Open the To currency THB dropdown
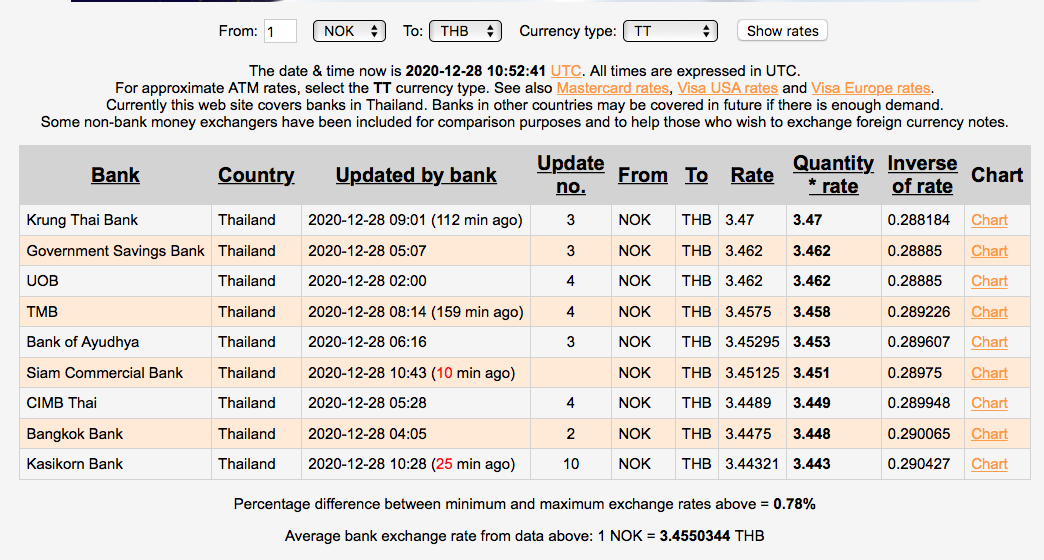This screenshot has width=1044, height=560. [464, 31]
